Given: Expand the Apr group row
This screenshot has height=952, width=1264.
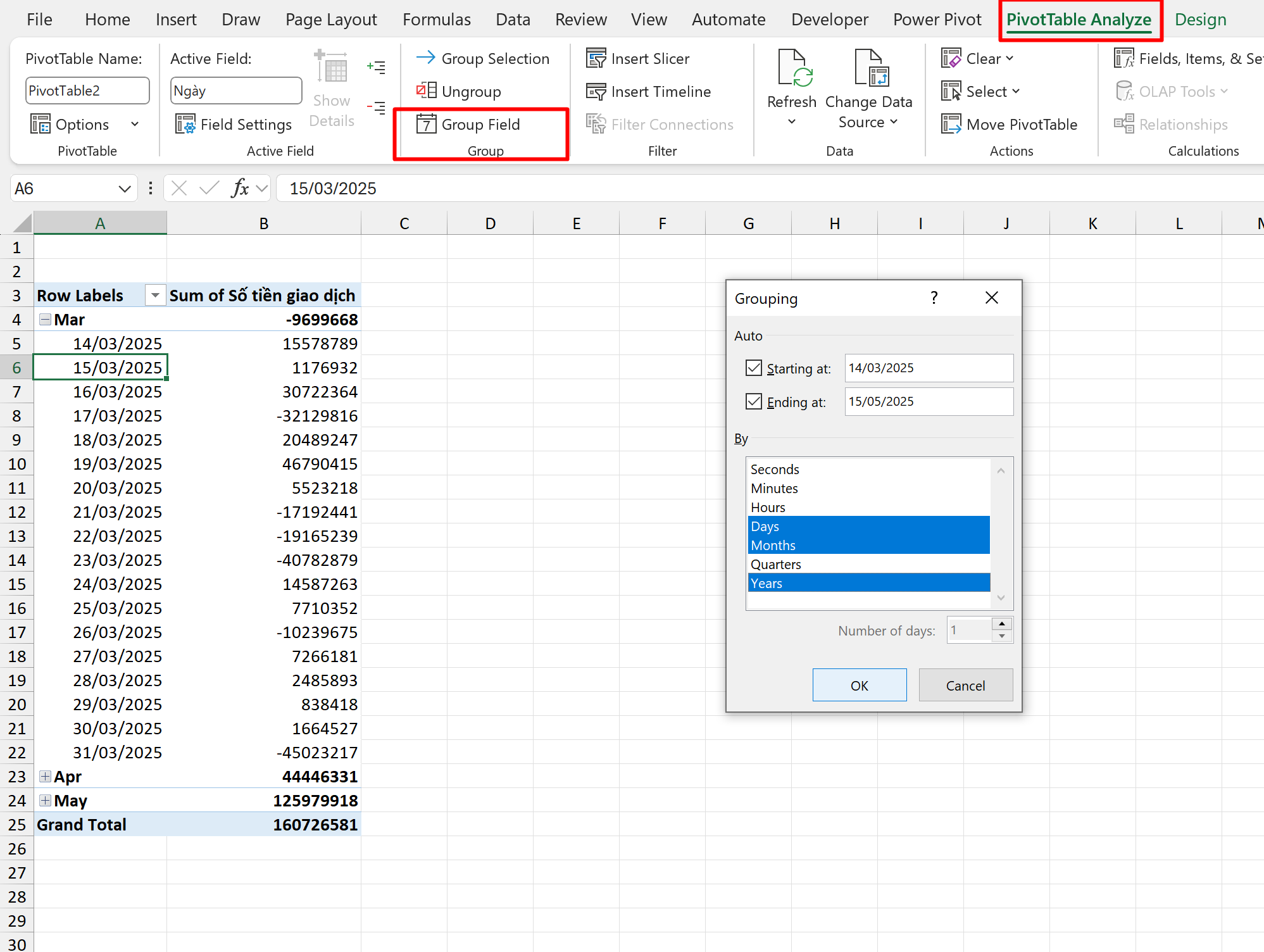Looking at the screenshot, I should click(x=45, y=777).
